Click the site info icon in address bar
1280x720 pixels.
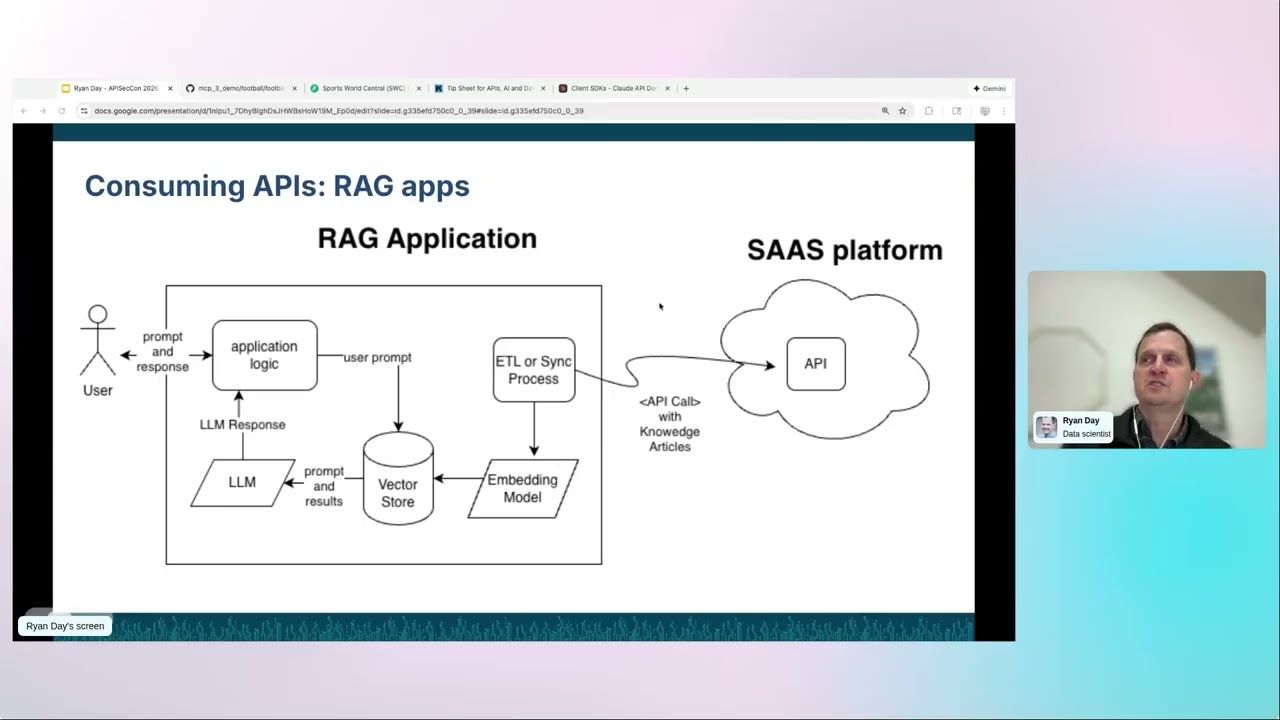click(x=84, y=111)
